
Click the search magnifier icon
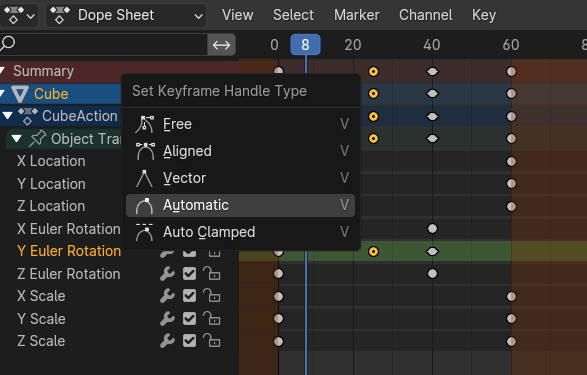pos(7,44)
